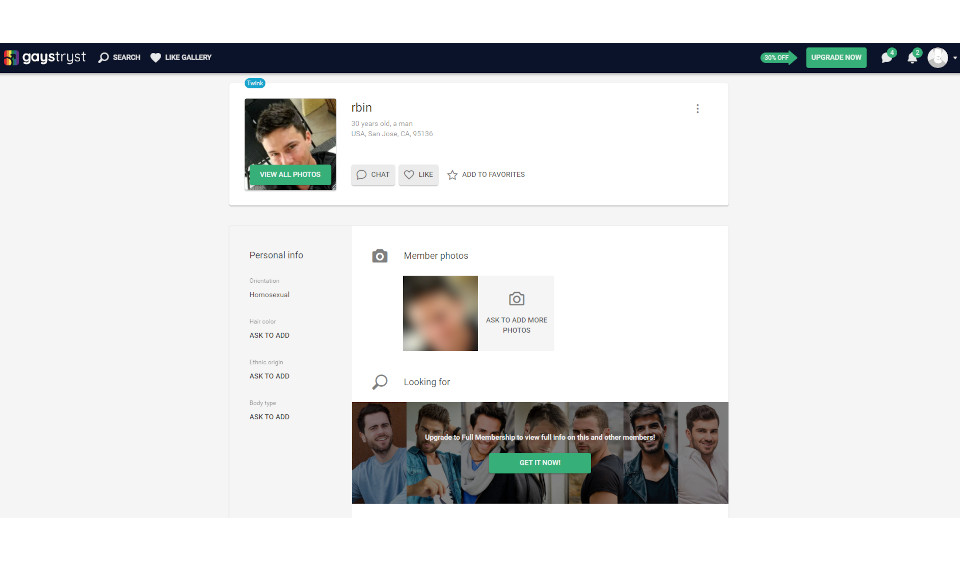Image resolution: width=960 pixels, height=561 pixels.
Task: Start a chat with rbin
Action: 373,175
